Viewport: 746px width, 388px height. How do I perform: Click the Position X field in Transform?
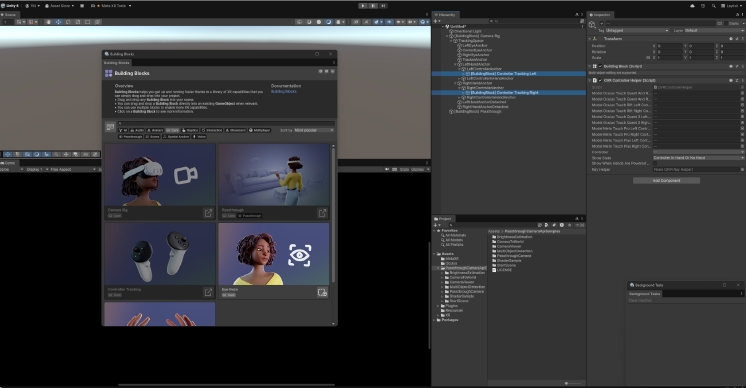coord(669,46)
